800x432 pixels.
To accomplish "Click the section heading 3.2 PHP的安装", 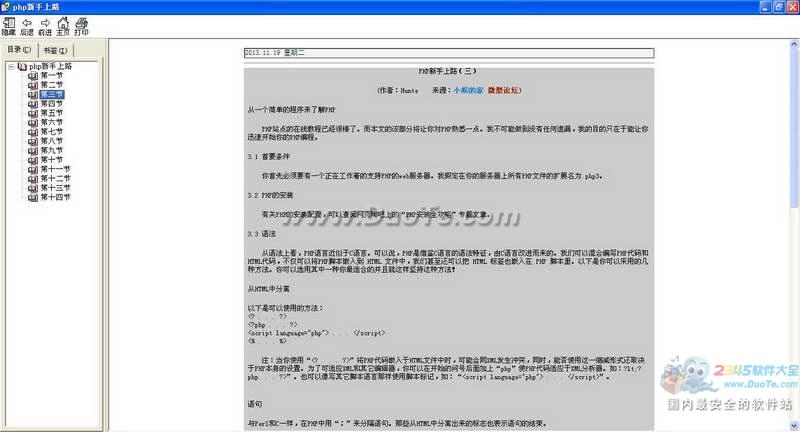I will pyautogui.click(x=270, y=195).
